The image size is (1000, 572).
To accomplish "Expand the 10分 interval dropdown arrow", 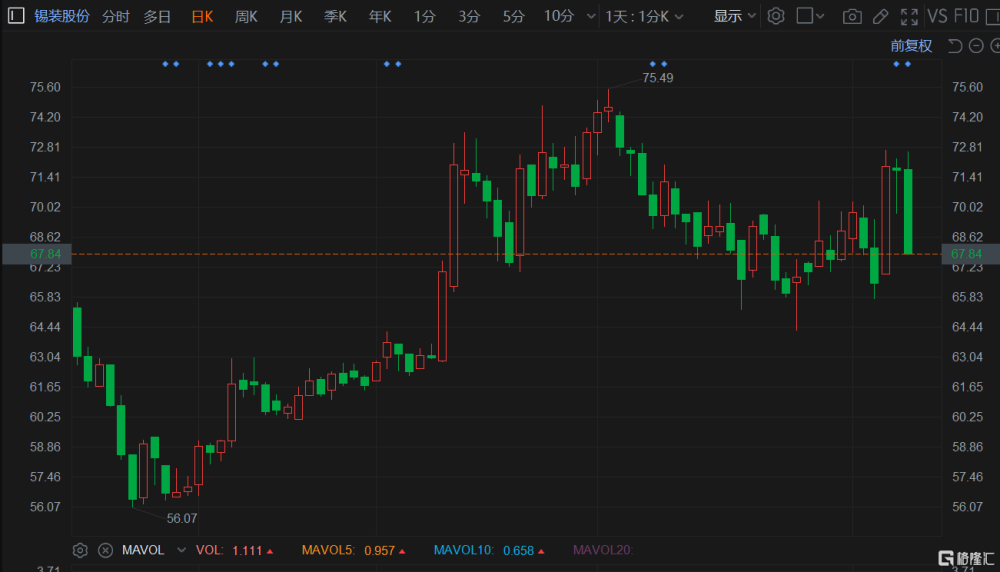I will point(591,16).
